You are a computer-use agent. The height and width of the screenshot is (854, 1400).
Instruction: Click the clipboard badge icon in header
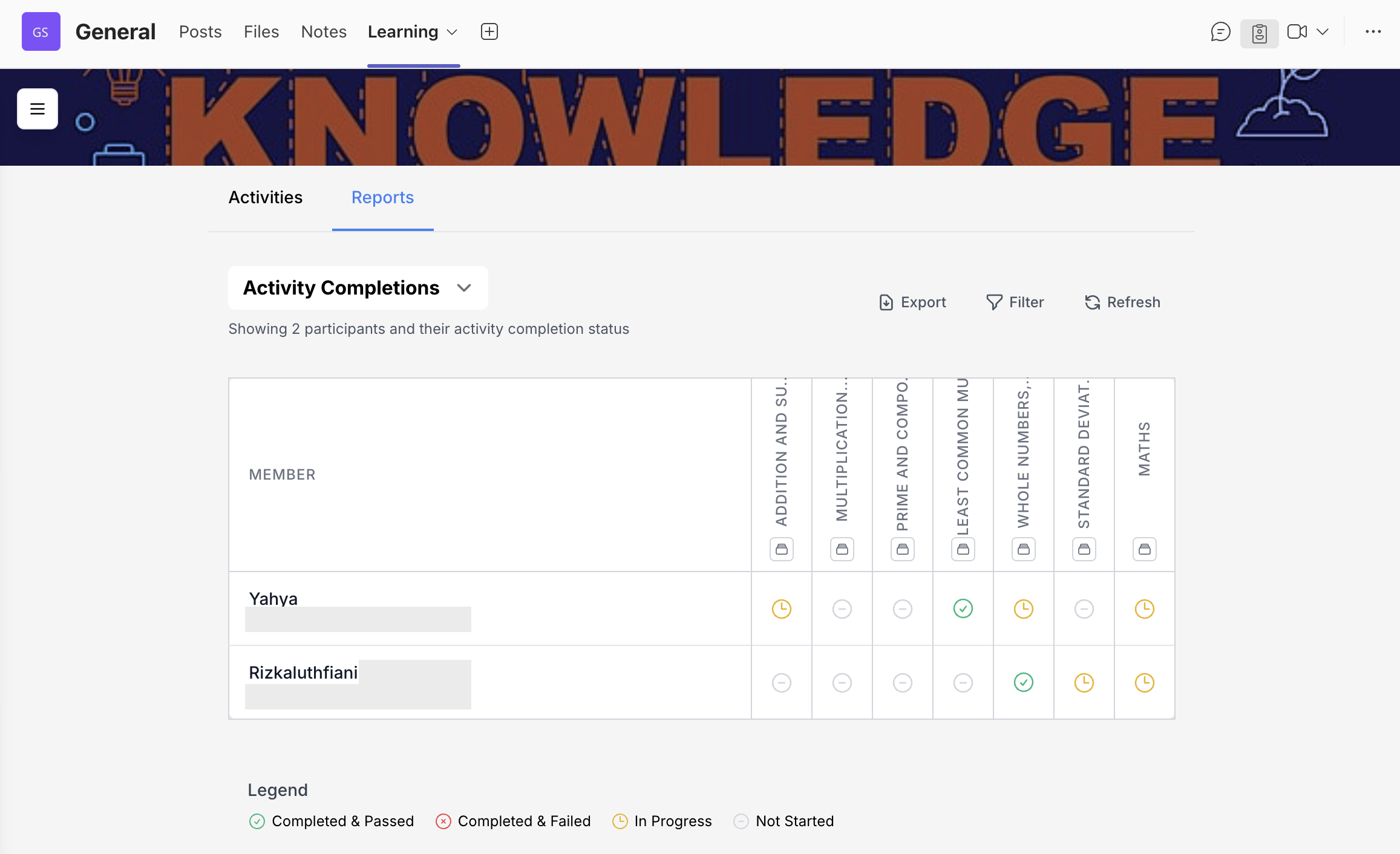click(x=1259, y=33)
